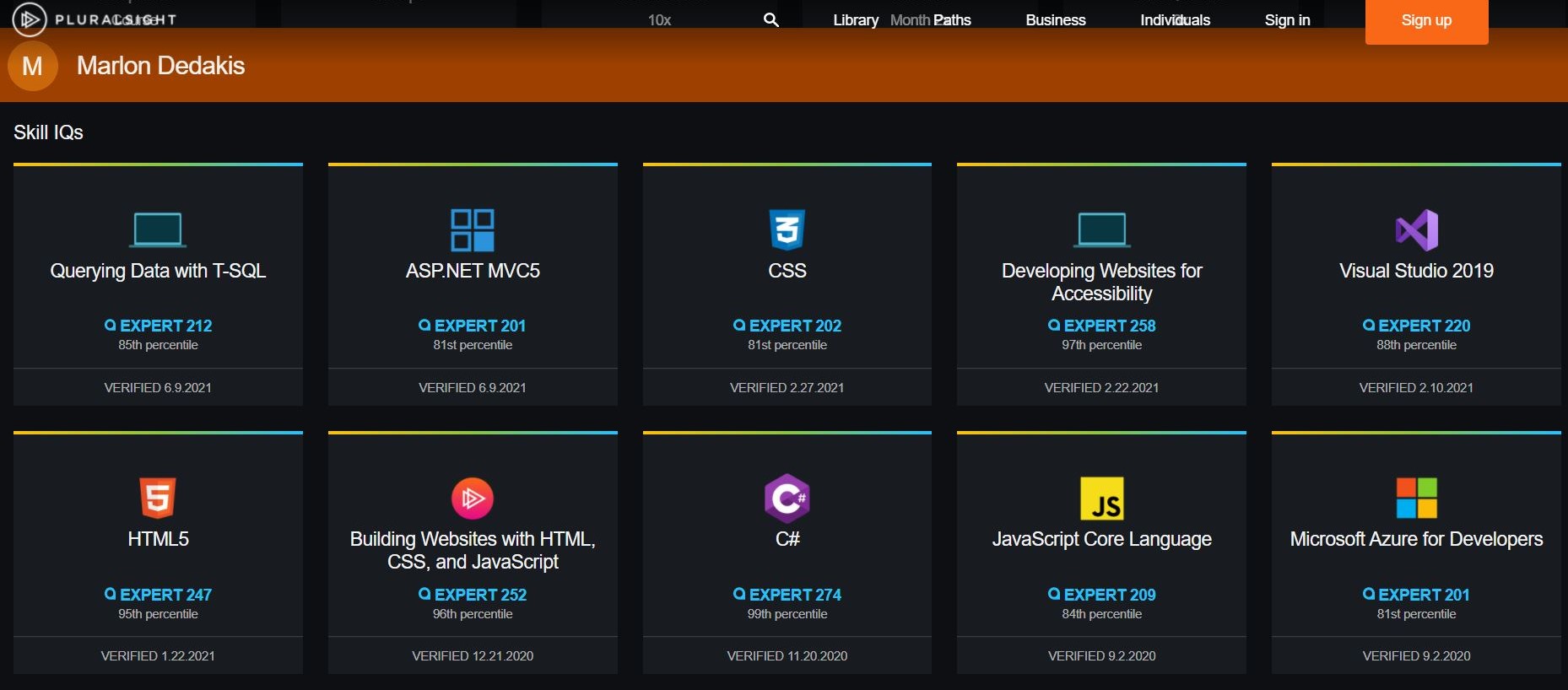Viewport: 1568px width, 690px height.
Task: Click the 88th percentile label
Action: [1417, 345]
